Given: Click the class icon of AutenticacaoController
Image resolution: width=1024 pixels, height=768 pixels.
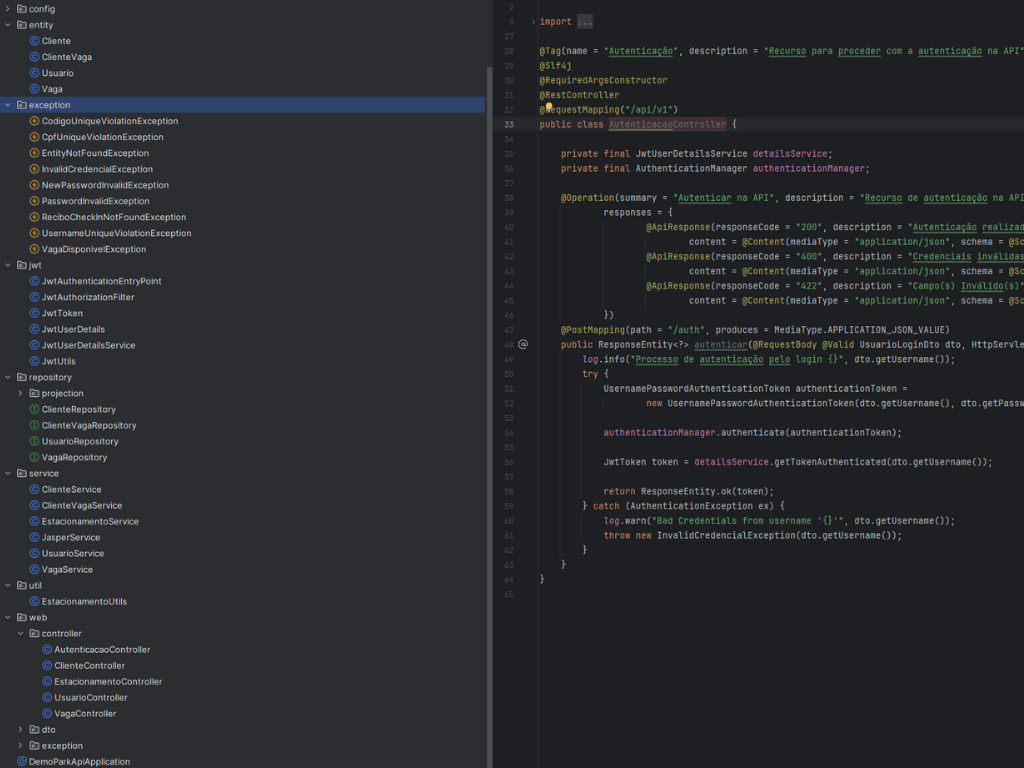Looking at the screenshot, I should (x=47, y=649).
